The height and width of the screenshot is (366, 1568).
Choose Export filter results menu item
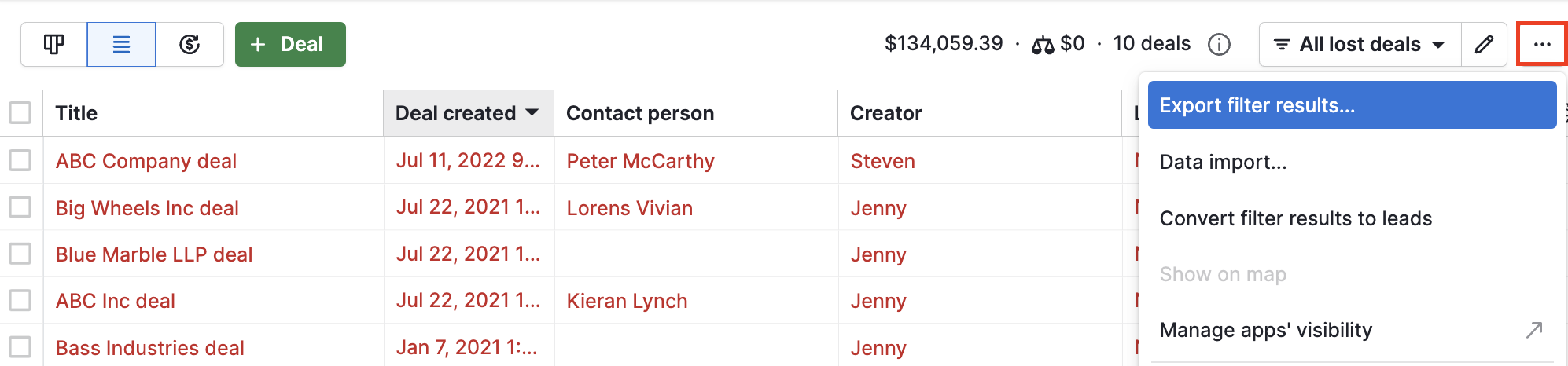click(x=1352, y=105)
